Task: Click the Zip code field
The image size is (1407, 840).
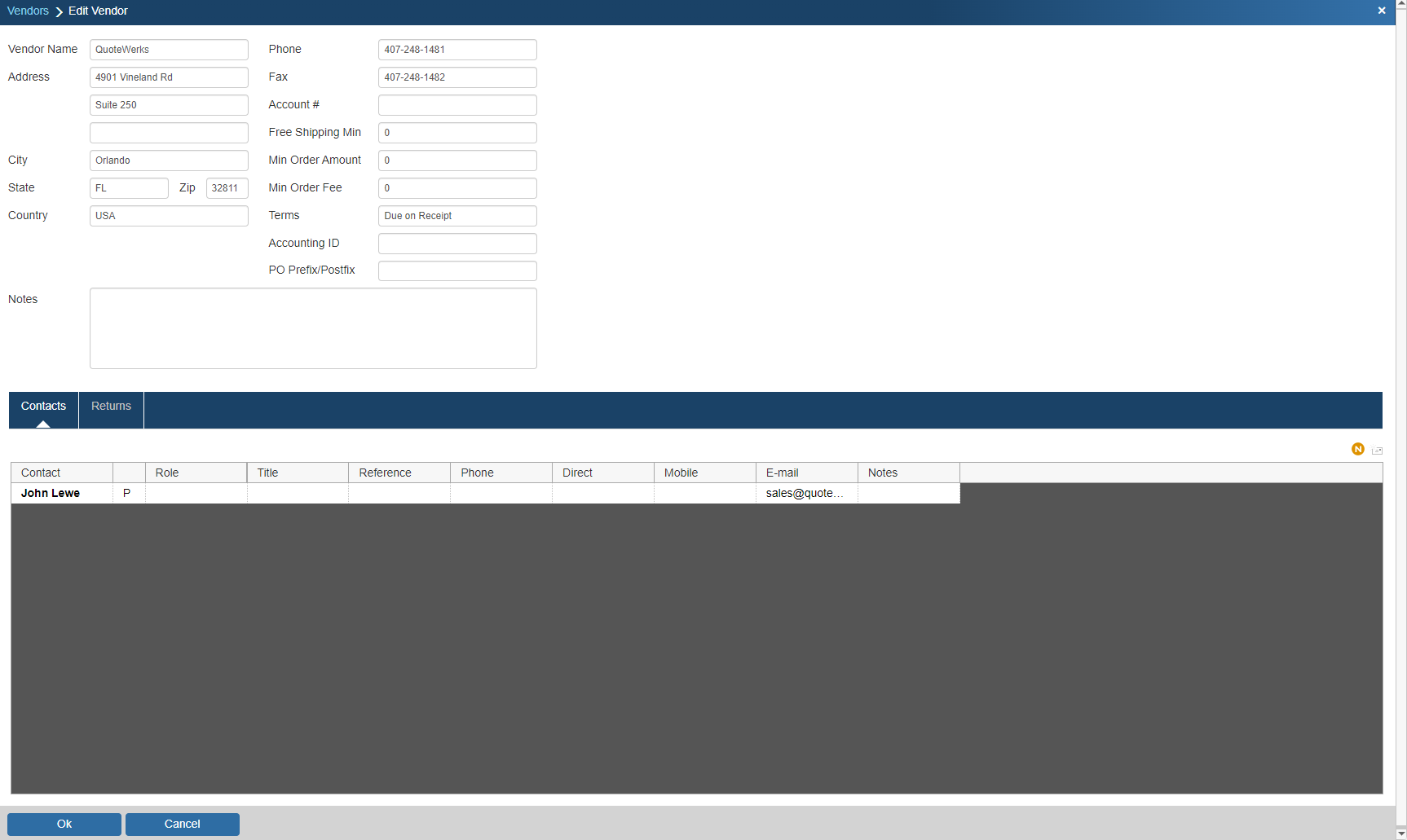Action: (227, 188)
